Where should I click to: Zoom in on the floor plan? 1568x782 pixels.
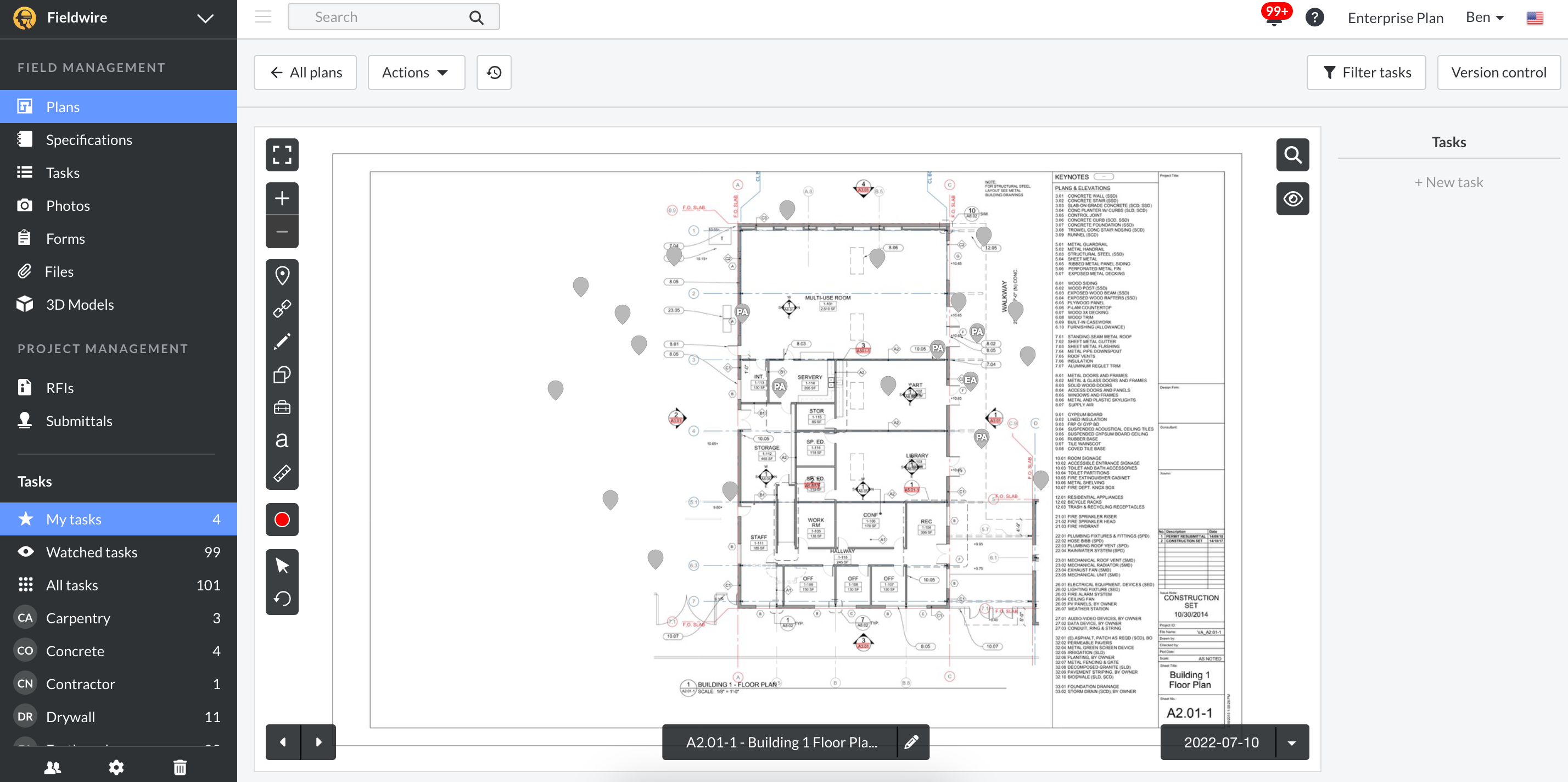coord(282,198)
